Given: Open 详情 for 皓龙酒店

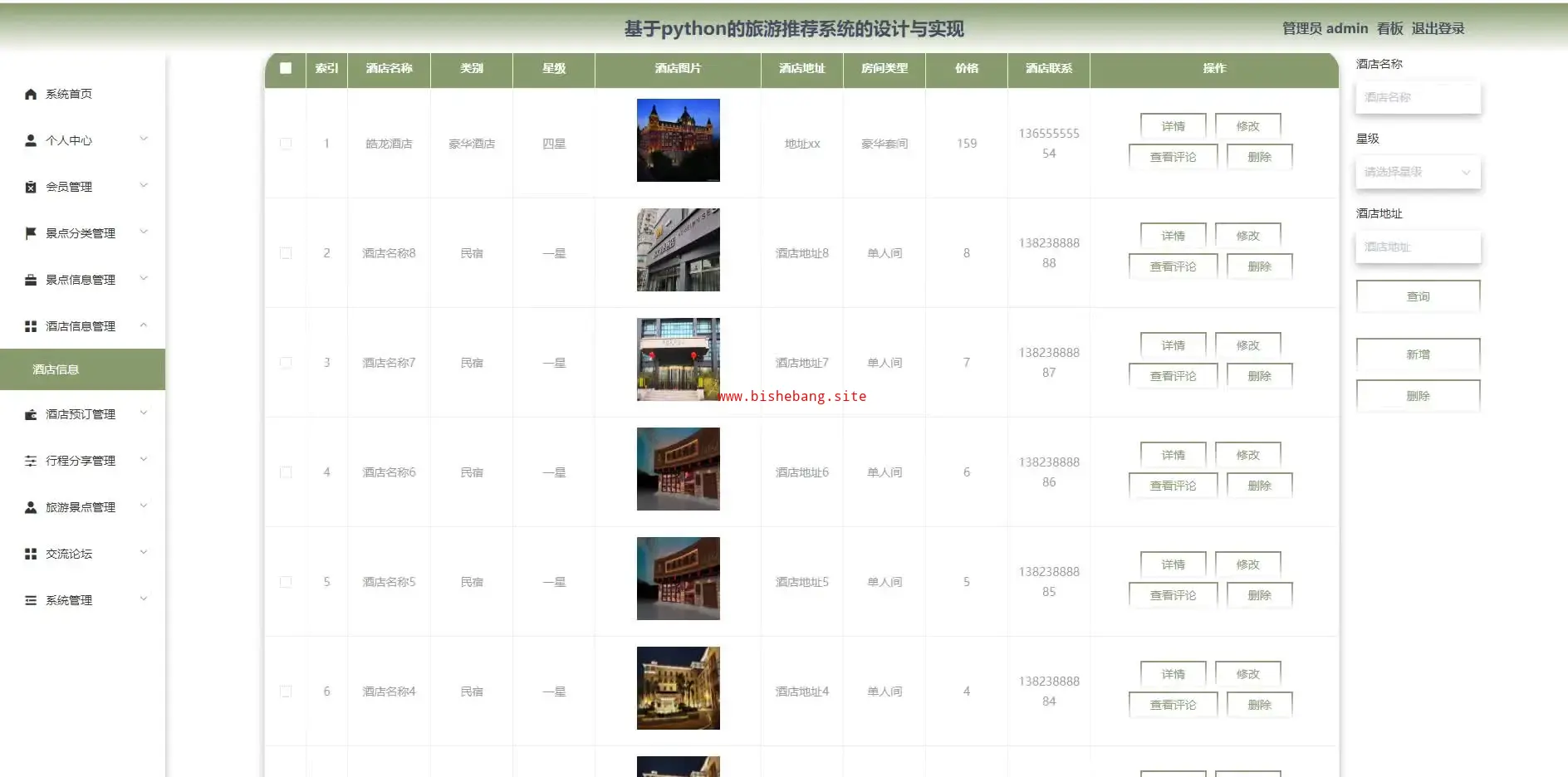Looking at the screenshot, I should click(x=1173, y=126).
